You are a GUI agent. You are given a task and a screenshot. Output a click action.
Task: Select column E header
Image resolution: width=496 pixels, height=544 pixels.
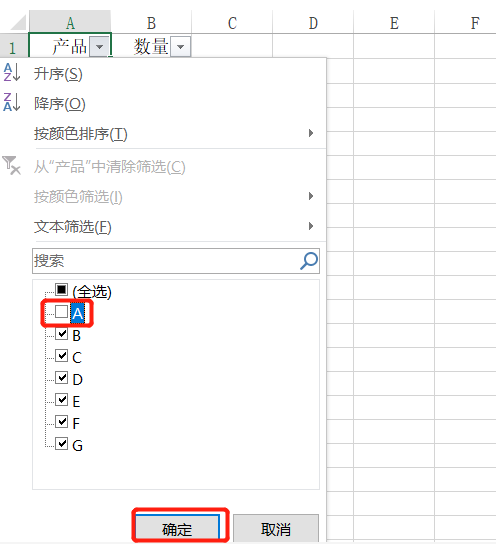[394, 22]
